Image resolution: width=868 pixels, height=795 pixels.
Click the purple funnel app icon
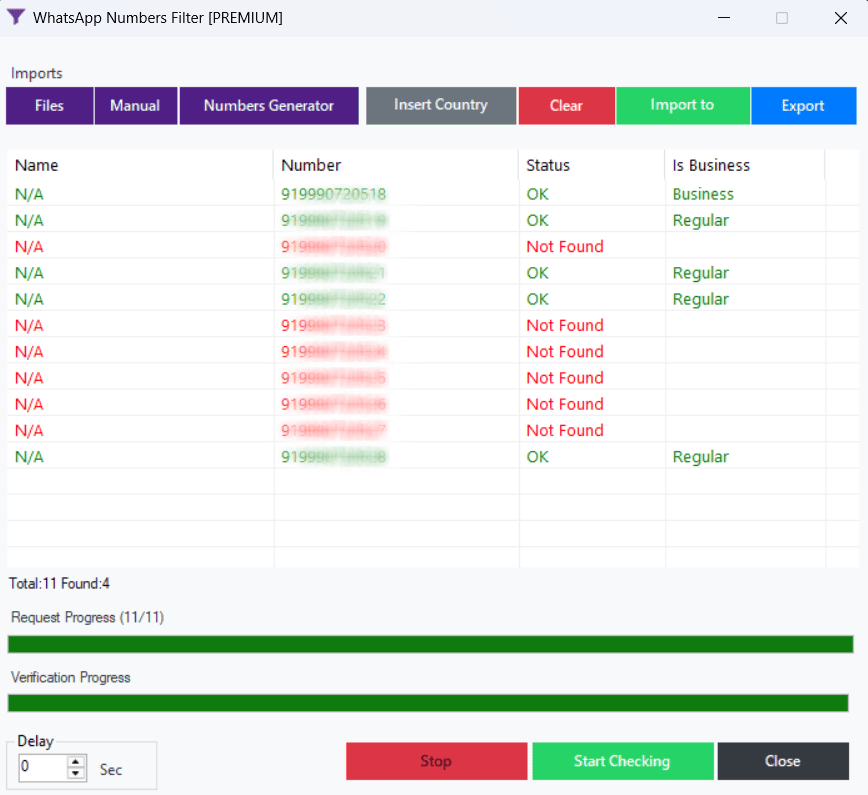point(16,17)
